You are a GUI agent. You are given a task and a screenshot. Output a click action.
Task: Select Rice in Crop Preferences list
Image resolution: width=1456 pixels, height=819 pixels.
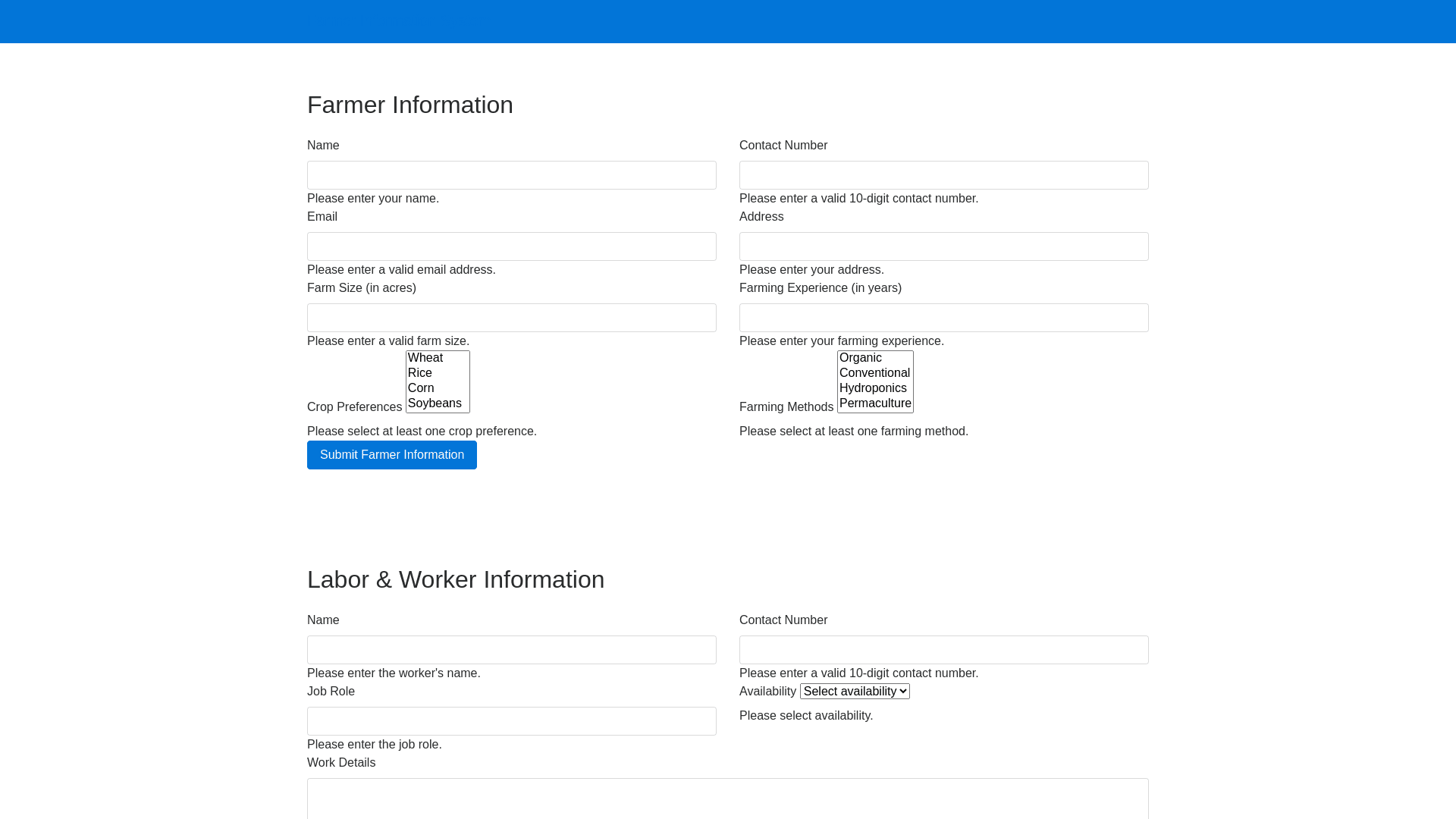click(x=437, y=373)
